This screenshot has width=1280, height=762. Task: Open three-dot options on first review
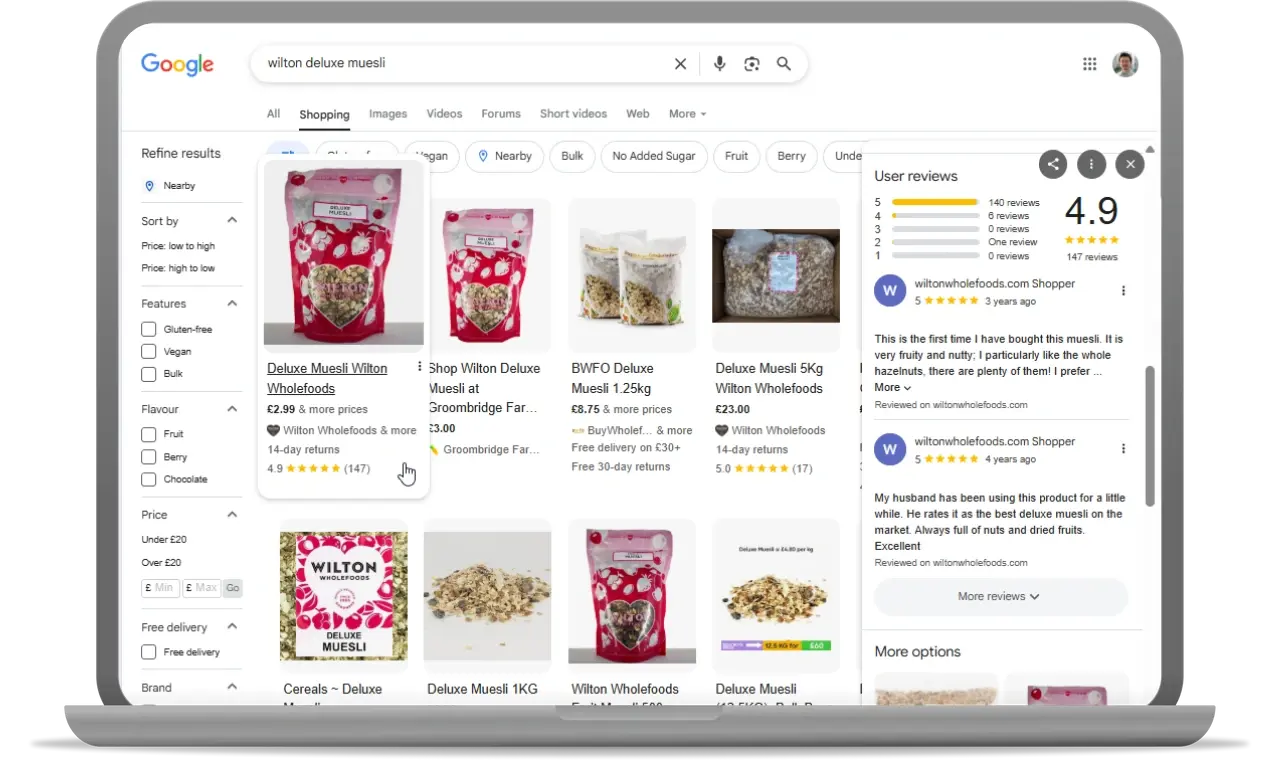click(1123, 291)
